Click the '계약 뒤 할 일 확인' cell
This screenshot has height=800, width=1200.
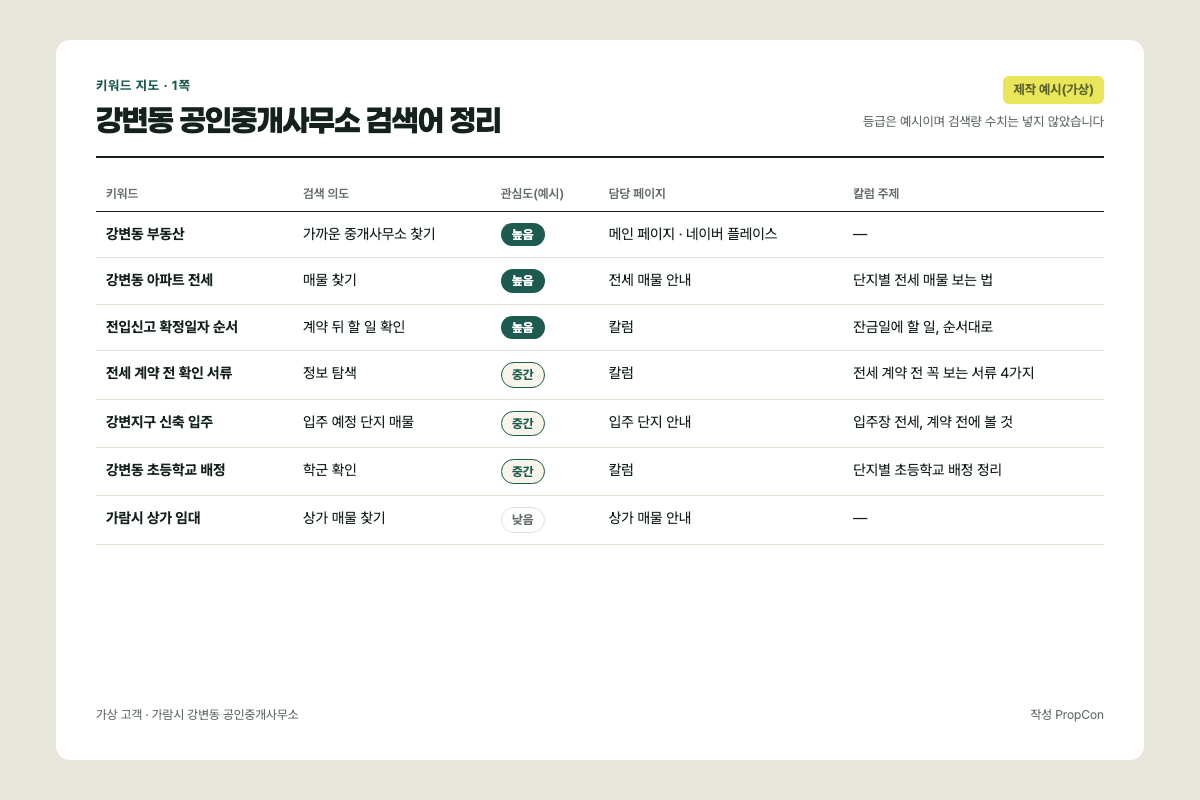pos(354,327)
